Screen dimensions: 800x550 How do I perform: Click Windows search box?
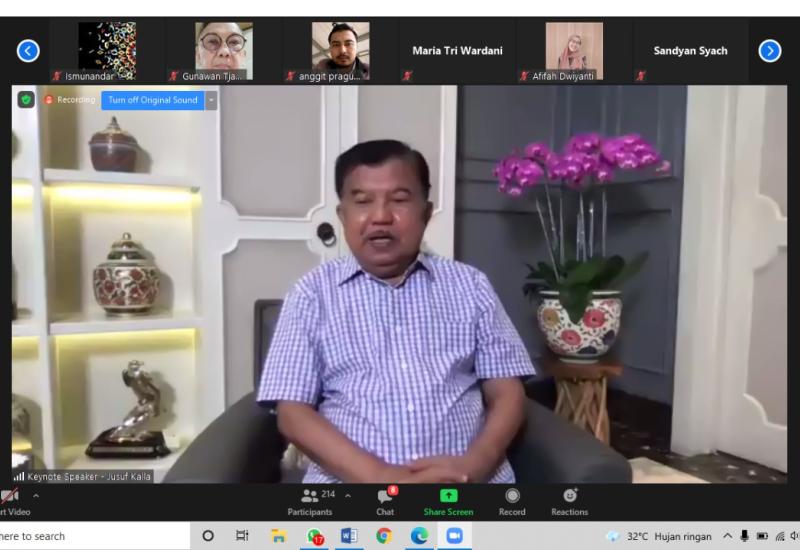tap(95, 536)
